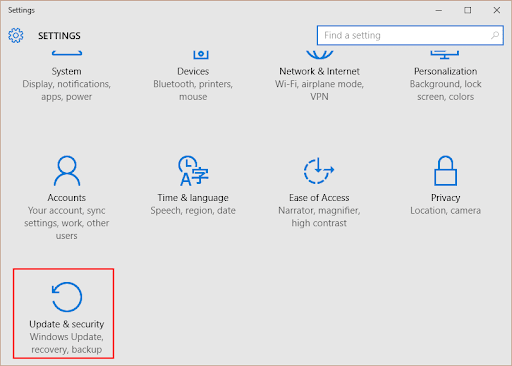Minimize the Settings window
The height and width of the screenshot is (366, 512).
tap(439, 10)
